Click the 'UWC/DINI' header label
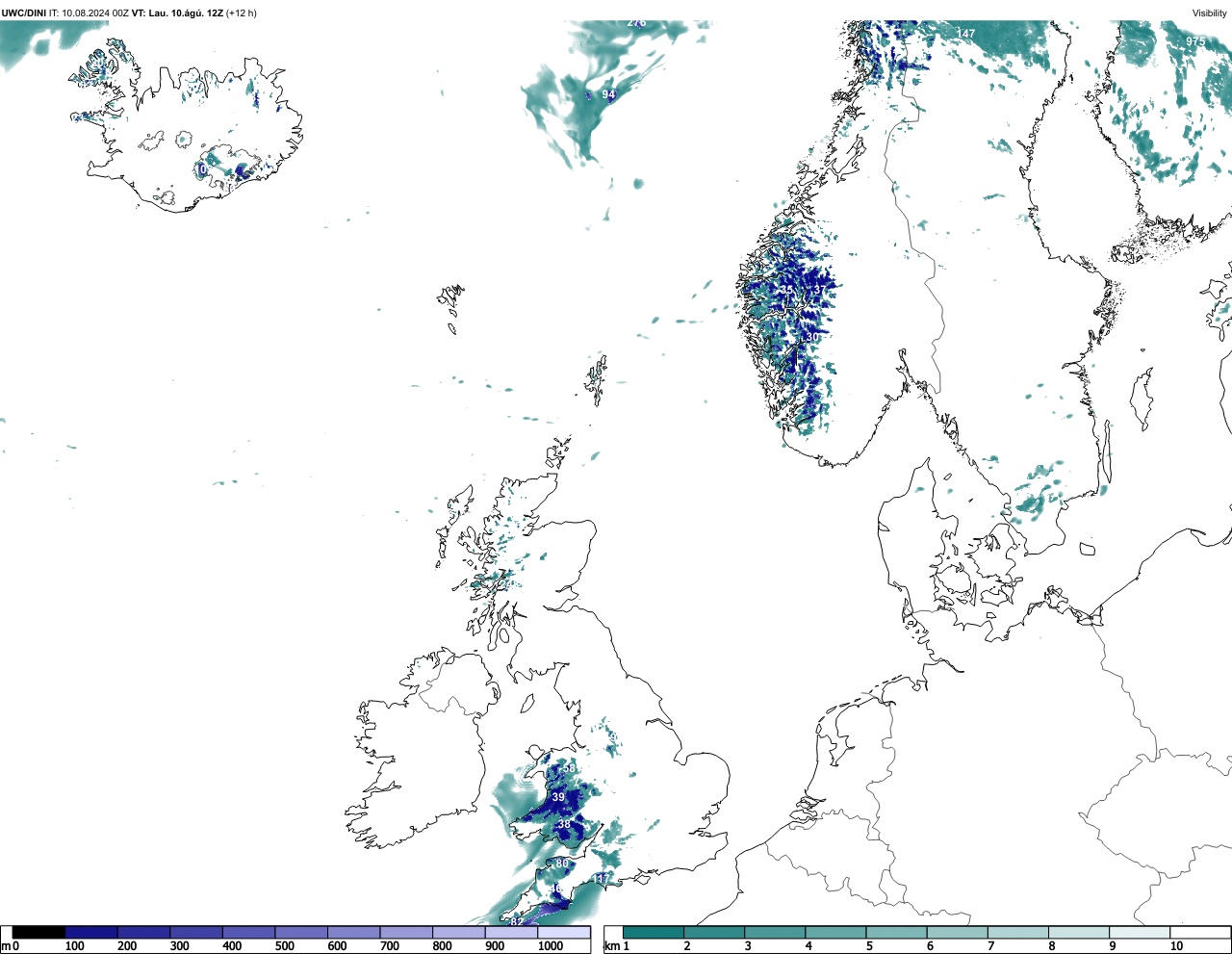Viewport: 1232px width, 954px height. point(24,13)
